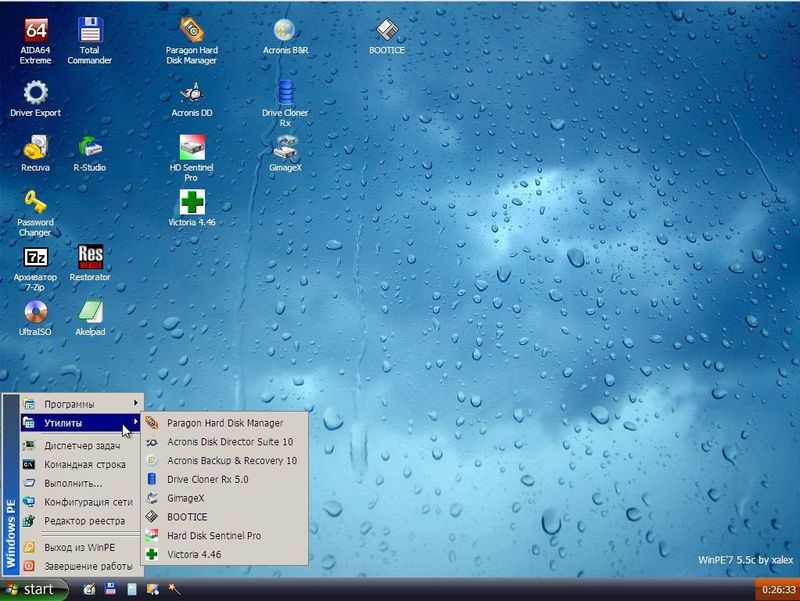Viewport: 800px width, 601px height.
Task: Select the Архиватор 7-Zip desktop icon
Action: click(35, 269)
